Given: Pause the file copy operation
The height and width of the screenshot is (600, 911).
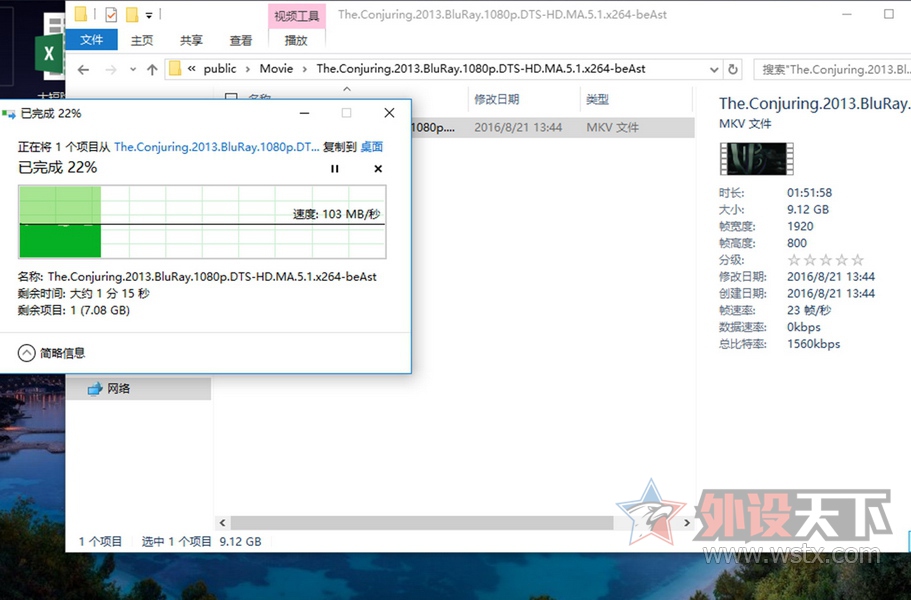Looking at the screenshot, I should (335, 169).
